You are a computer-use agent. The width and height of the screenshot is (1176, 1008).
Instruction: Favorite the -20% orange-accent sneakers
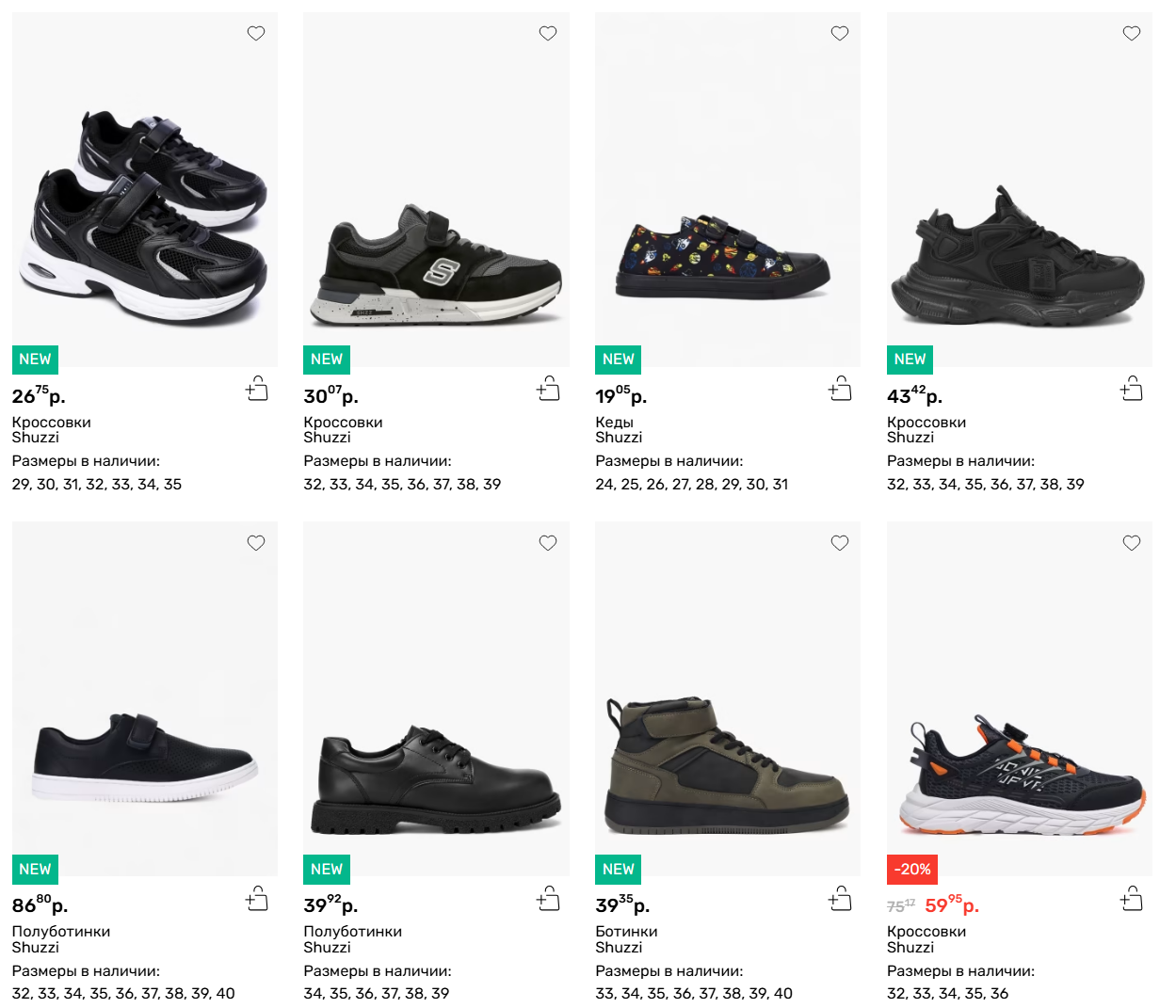(1132, 543)
